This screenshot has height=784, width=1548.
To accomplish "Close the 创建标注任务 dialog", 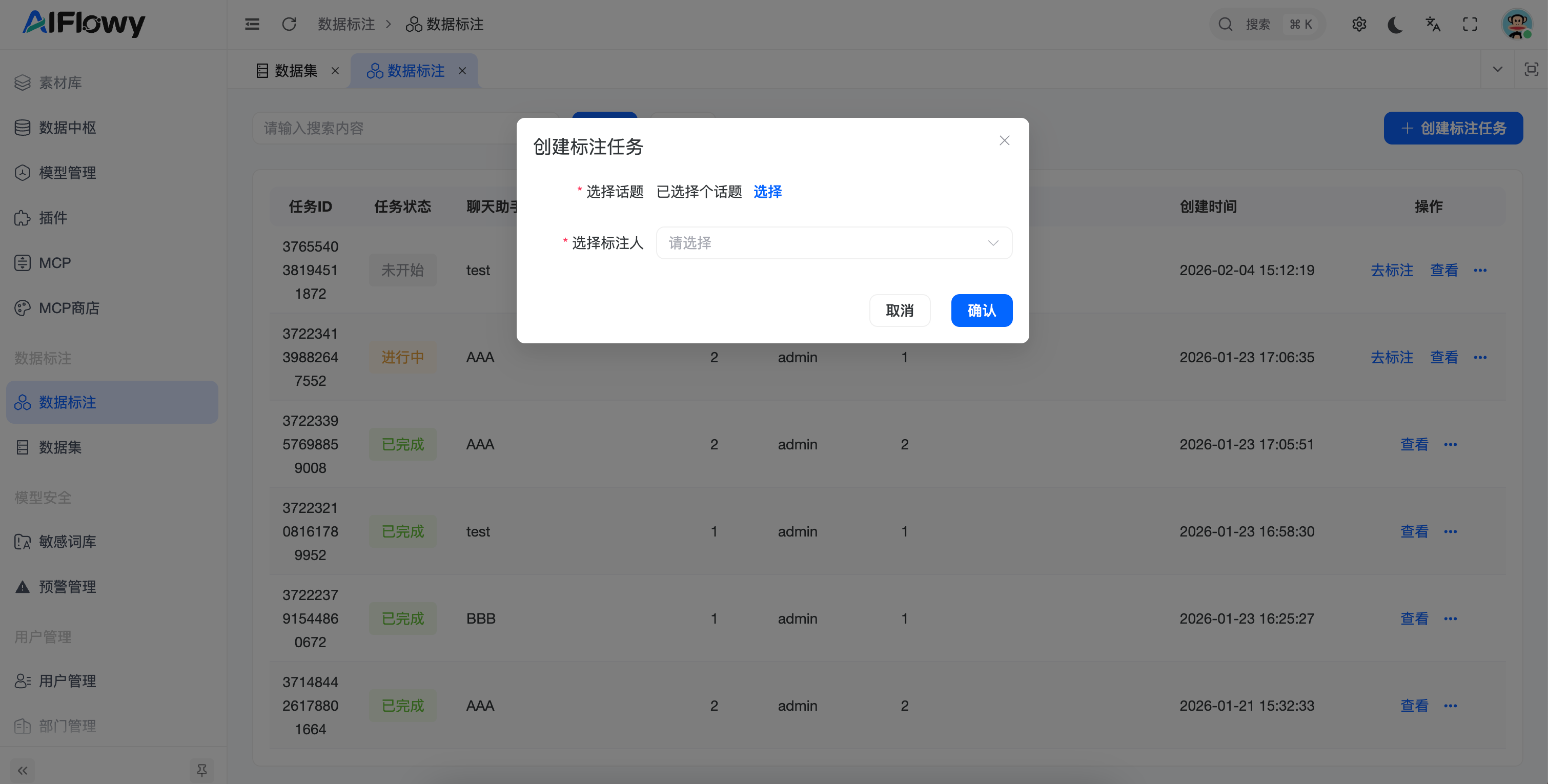I will pyautogui.click(x=1004, y=140).
